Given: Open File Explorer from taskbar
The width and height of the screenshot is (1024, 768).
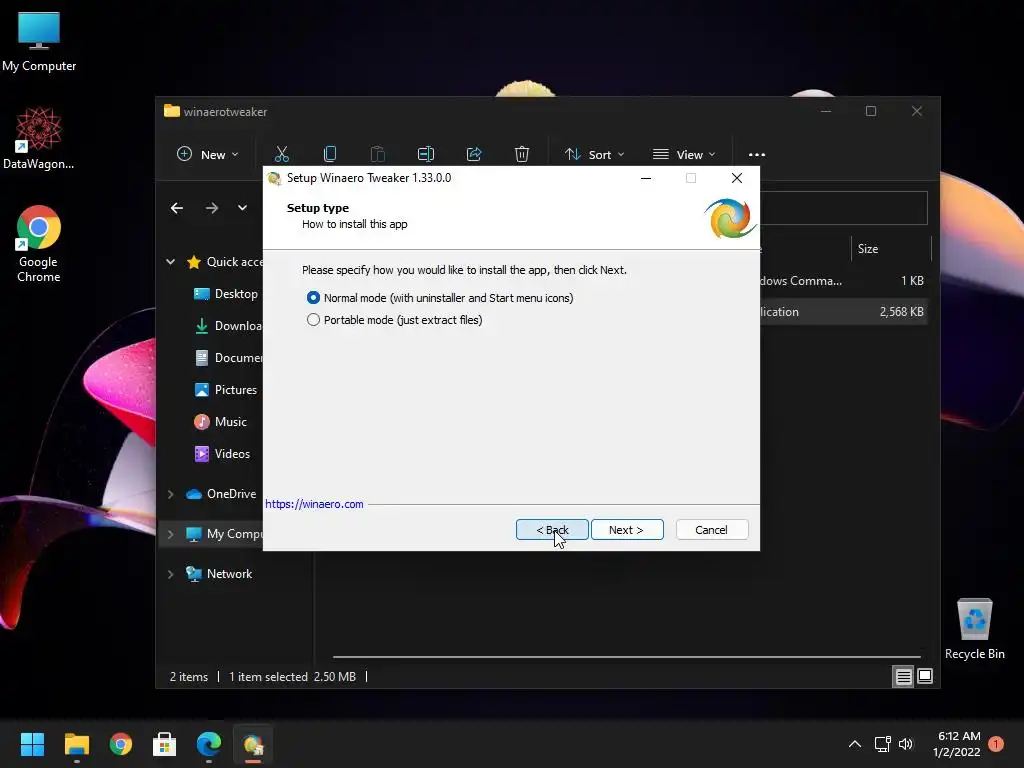Looking at the screenshot, I should pos(76,744).
